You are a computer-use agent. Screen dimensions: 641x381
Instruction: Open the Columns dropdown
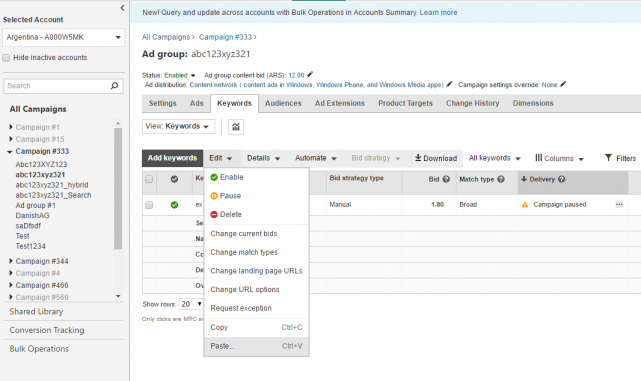point(559,158)
